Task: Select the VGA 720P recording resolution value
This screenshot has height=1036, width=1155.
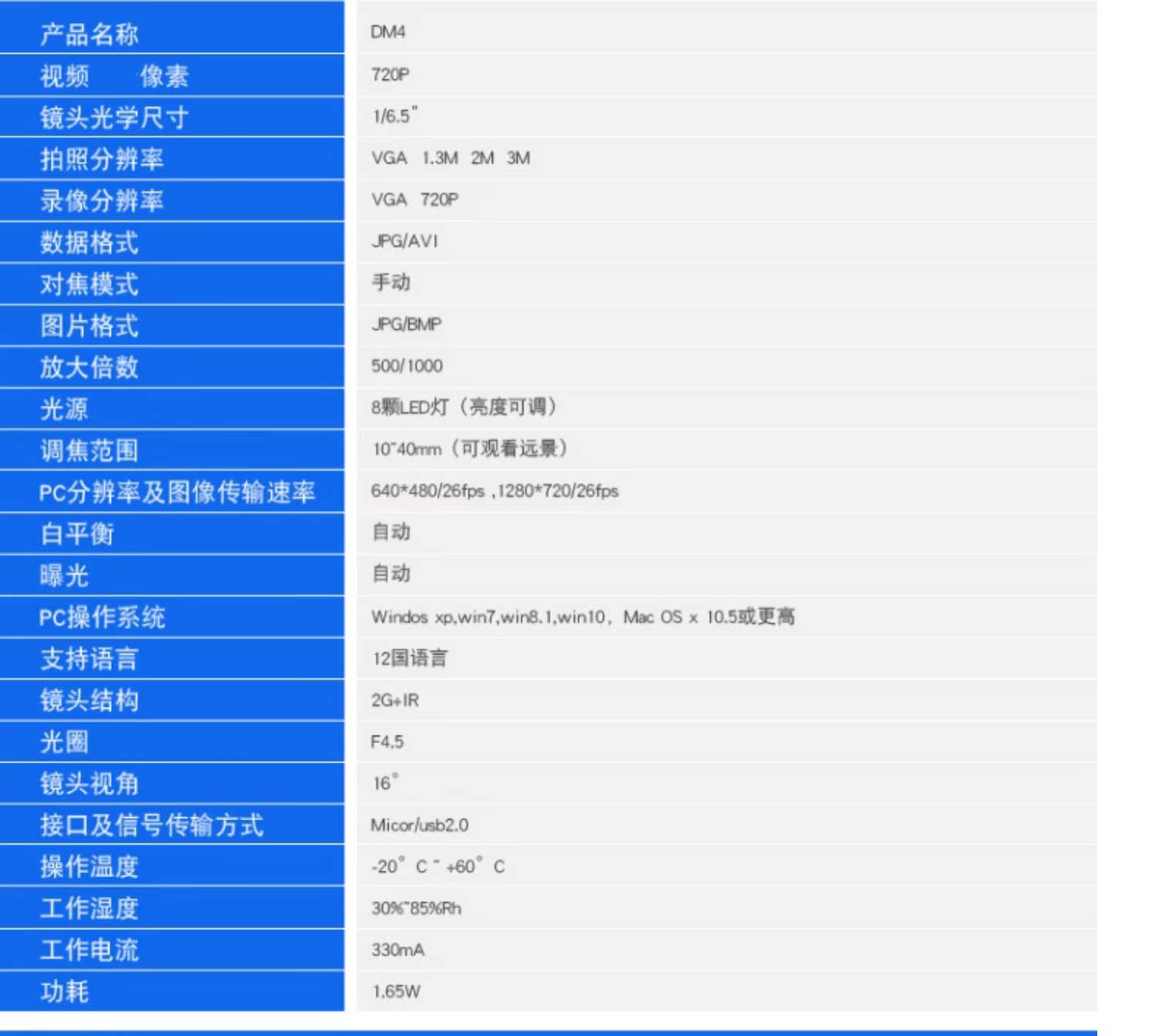Action: click(414, 199)
